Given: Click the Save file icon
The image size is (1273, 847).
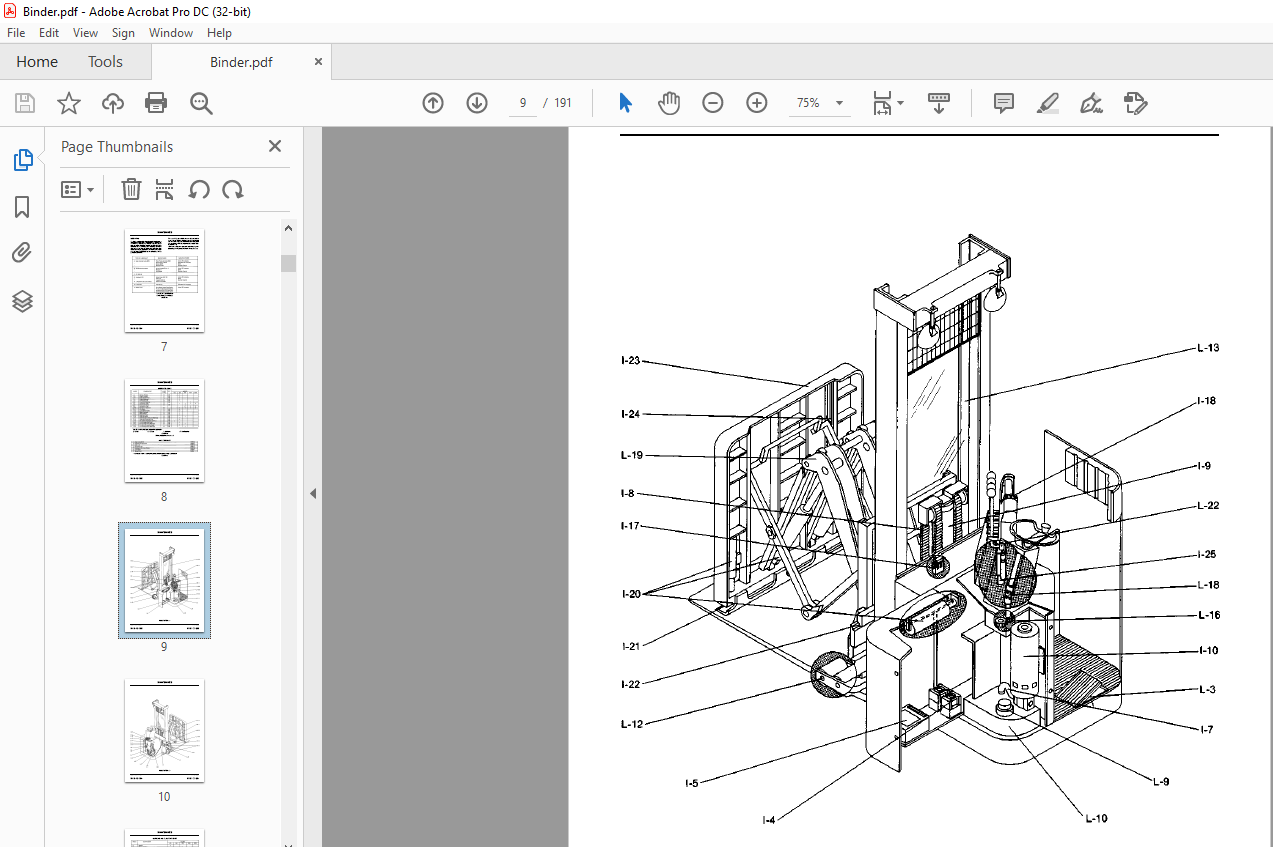Looking at the screenshot, I should 25,103.
